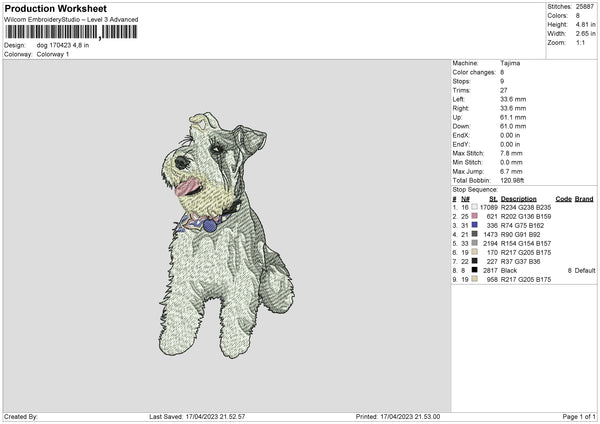The height and width of the screenshot is (424, 600).
Task: Click the off-white swatch for stop 1
Action: [x=474, y=207]
